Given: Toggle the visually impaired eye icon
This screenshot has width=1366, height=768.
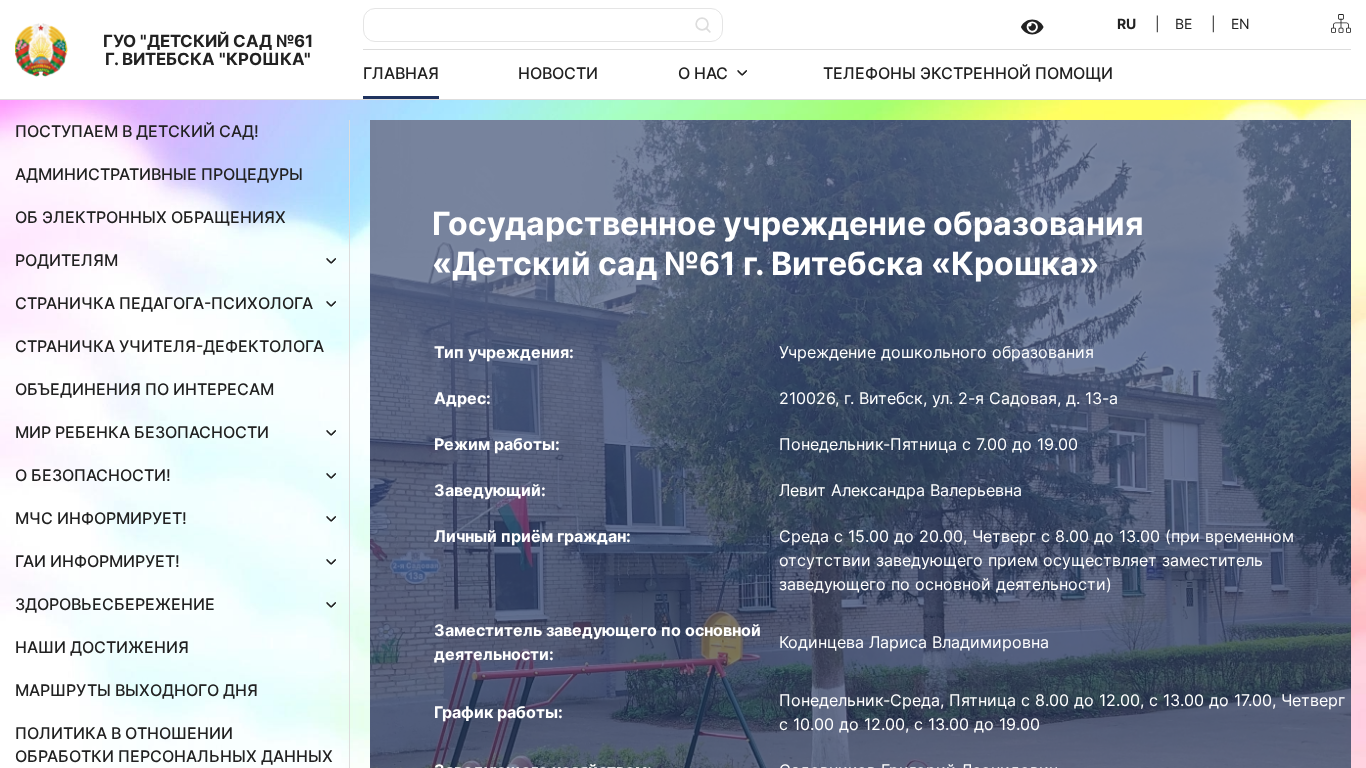Looking at the screenshot, I should click(1032, 27).
